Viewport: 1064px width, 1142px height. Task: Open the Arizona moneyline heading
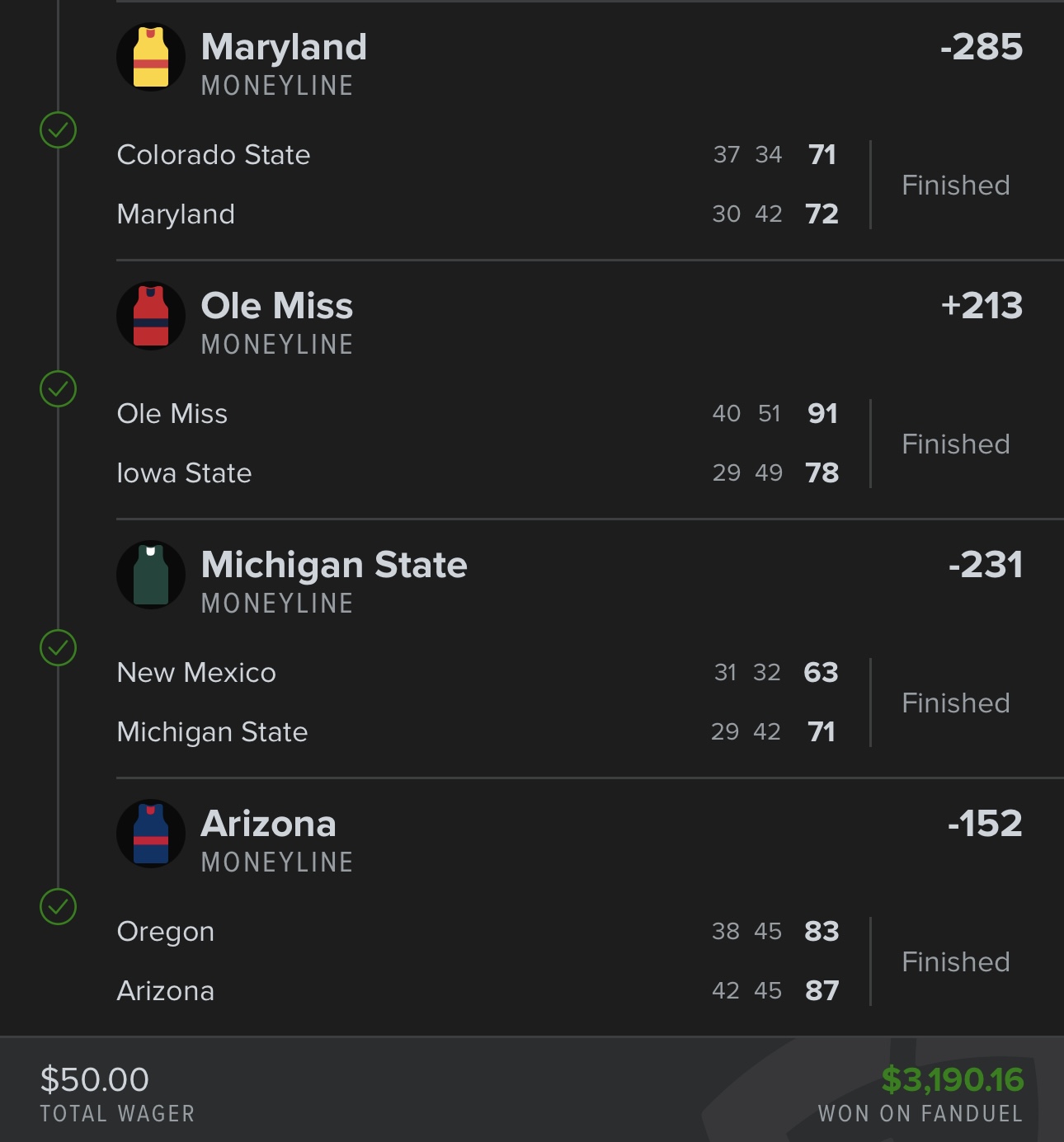(x=269, y=825)
